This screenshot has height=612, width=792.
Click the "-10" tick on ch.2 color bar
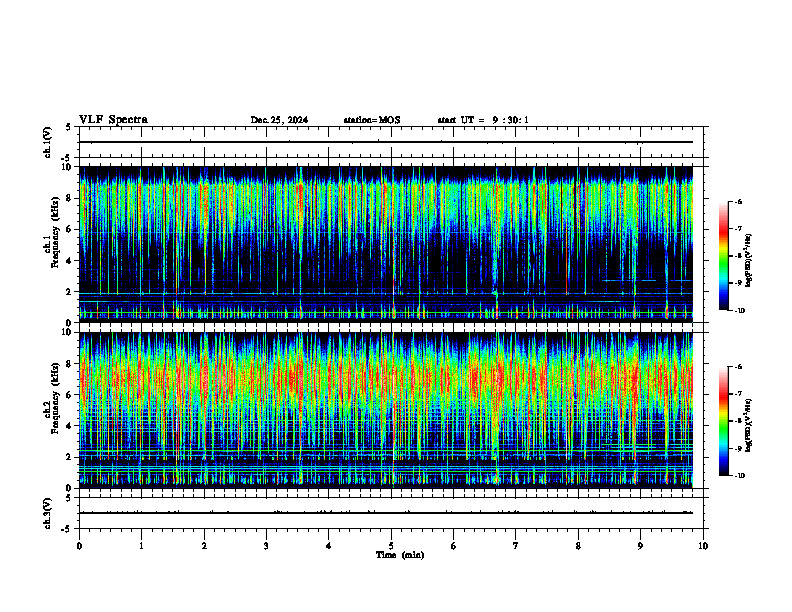point(740,476)
